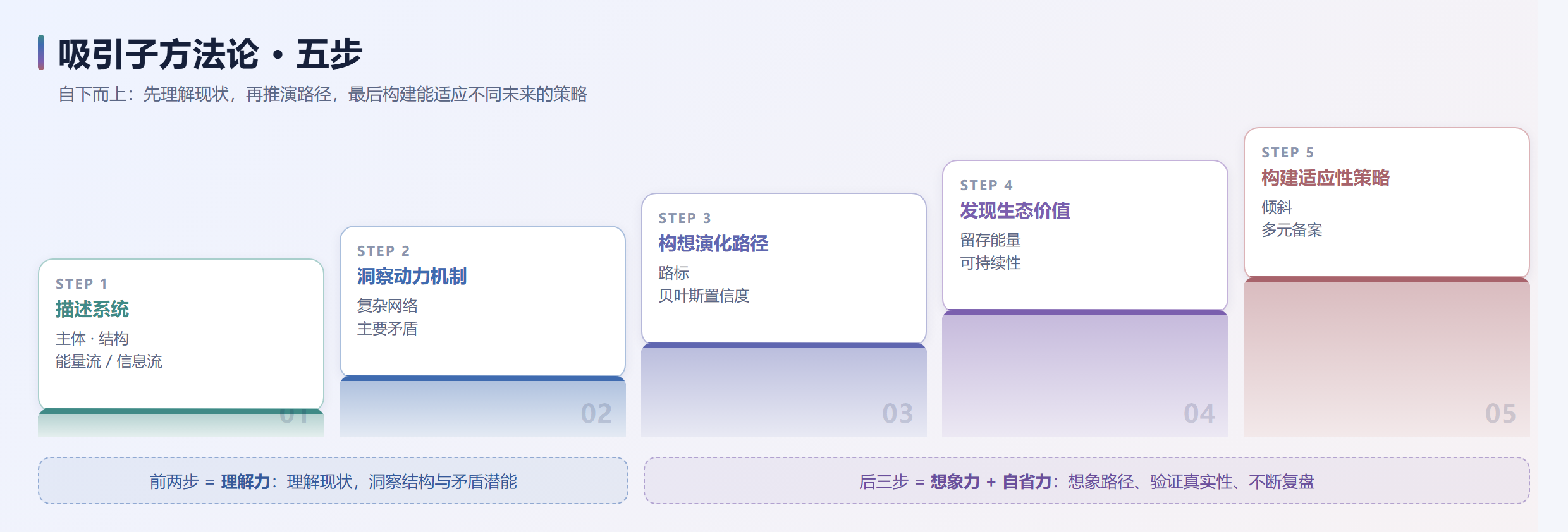Select the 贝叶斯置信度 text

point(704,296)
